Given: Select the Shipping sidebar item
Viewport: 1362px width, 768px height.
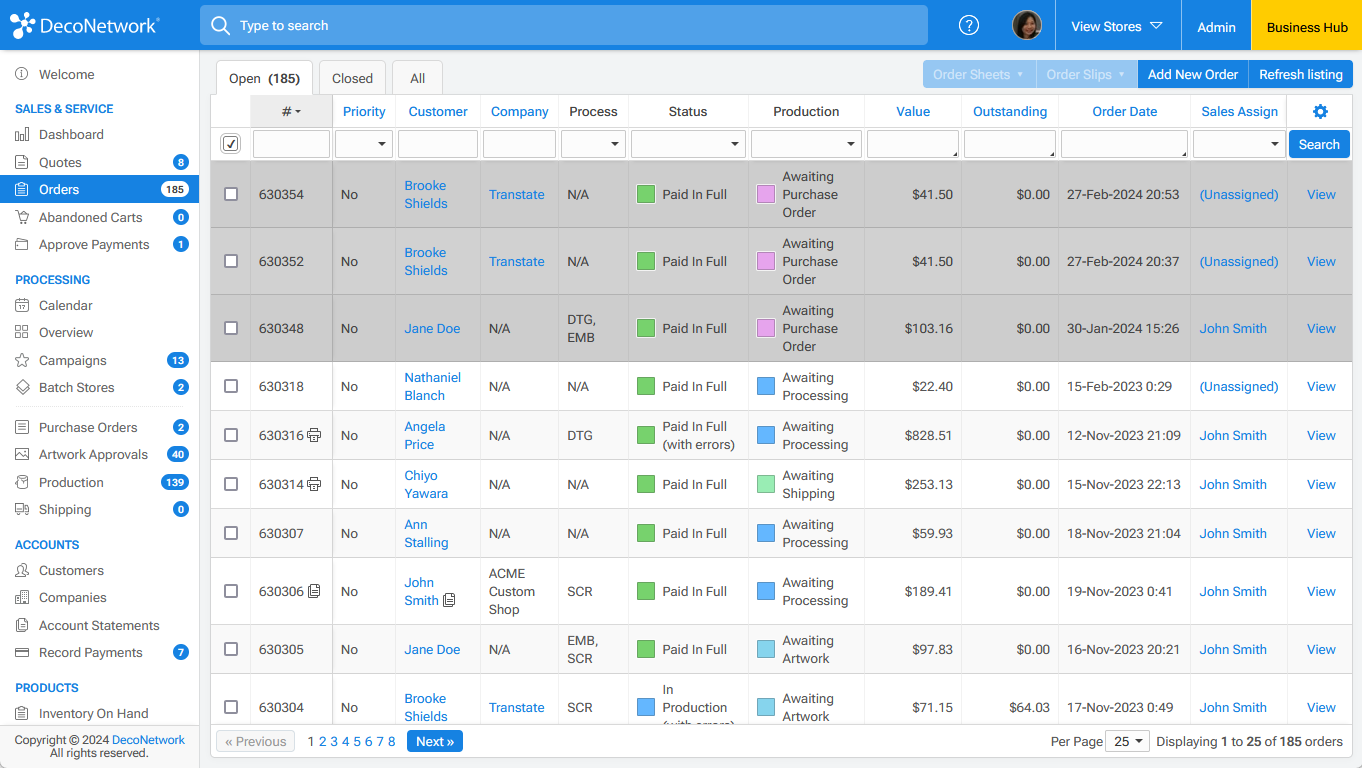Looking at the screenshot, I should coord(62,509).
